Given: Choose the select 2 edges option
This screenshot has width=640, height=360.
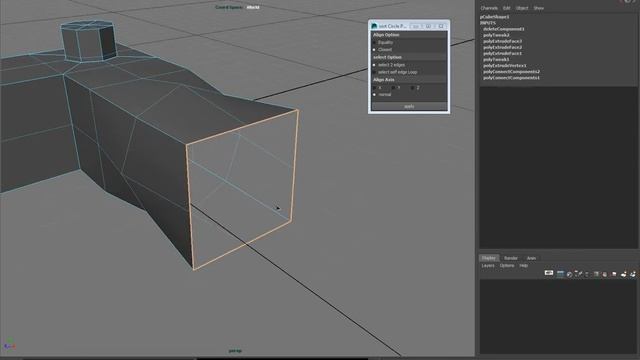Looking at the screenshot, I should click(374, 65).
